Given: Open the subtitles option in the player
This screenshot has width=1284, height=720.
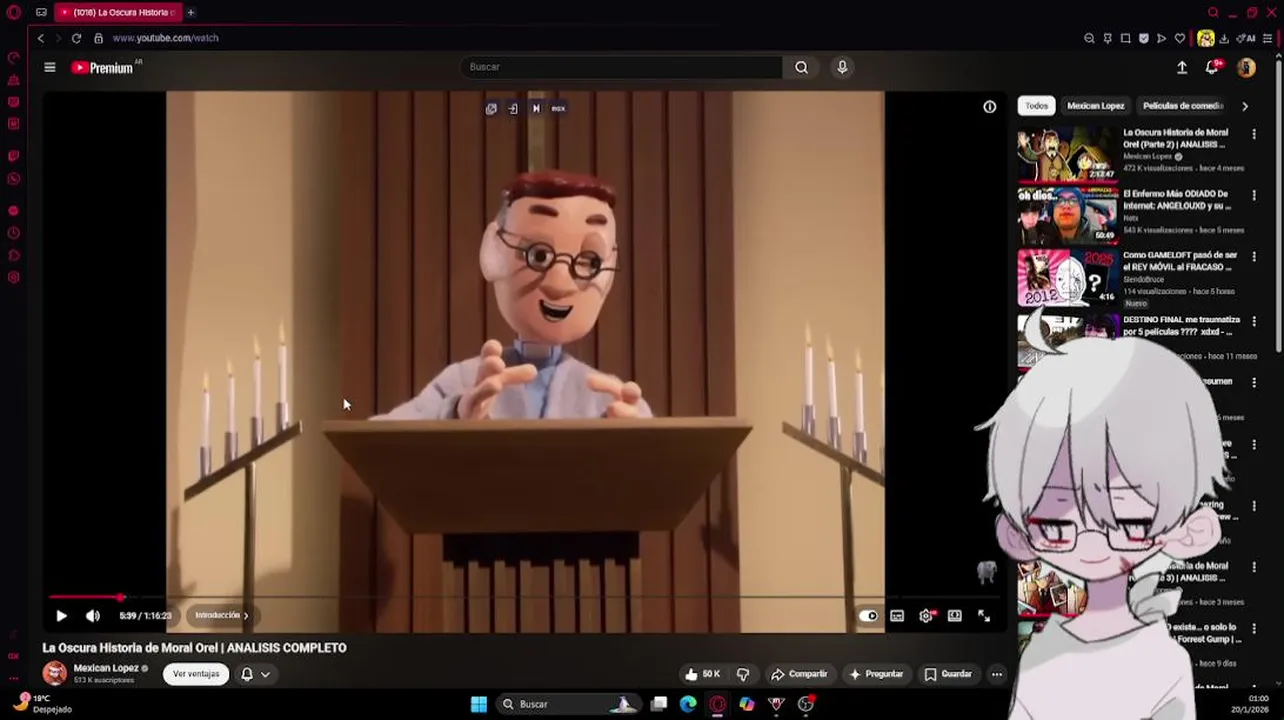Looking at the screenshot, I should (897, 616).
